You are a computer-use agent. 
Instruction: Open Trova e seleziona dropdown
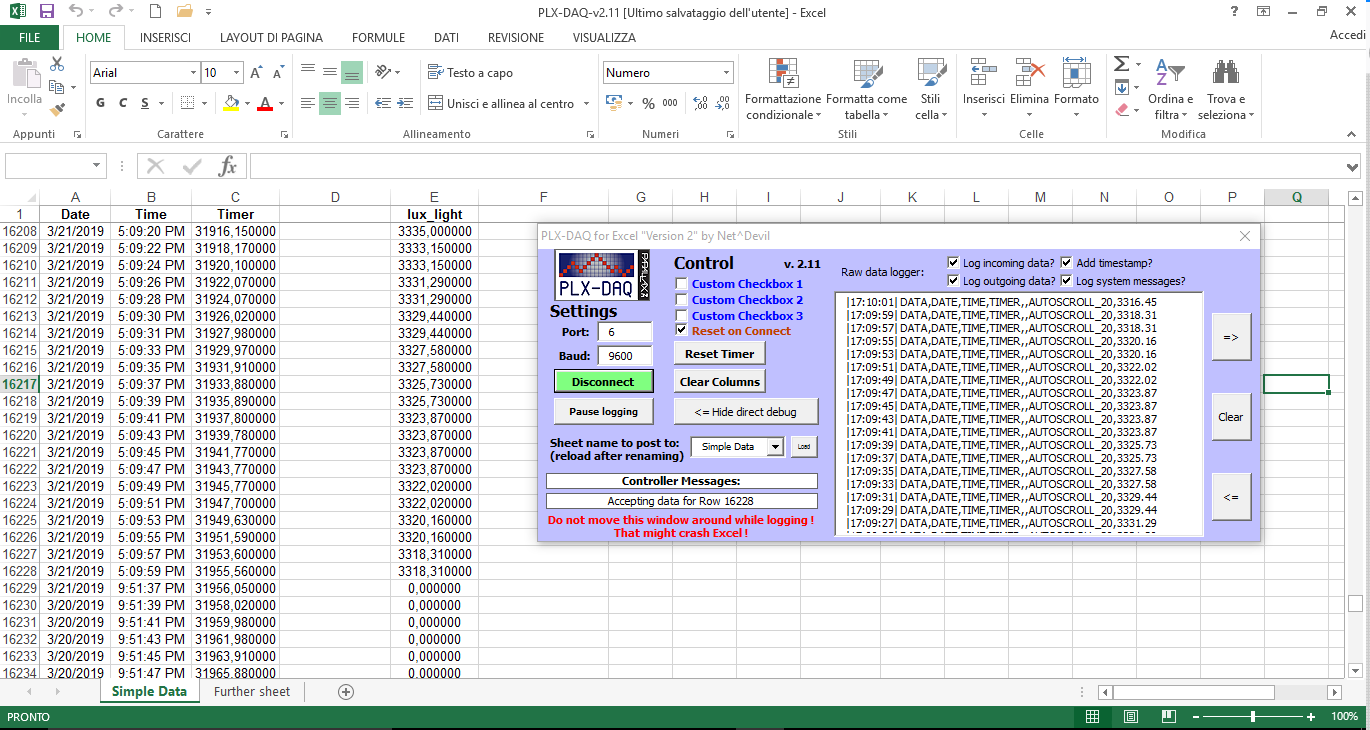[1226, 90]
